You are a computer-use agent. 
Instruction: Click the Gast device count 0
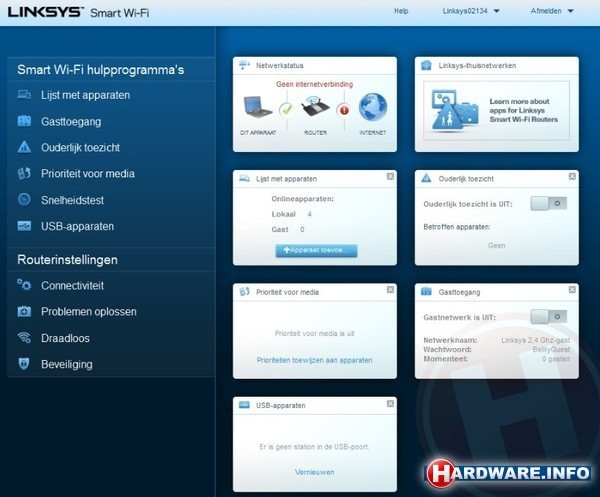(302, 229)
